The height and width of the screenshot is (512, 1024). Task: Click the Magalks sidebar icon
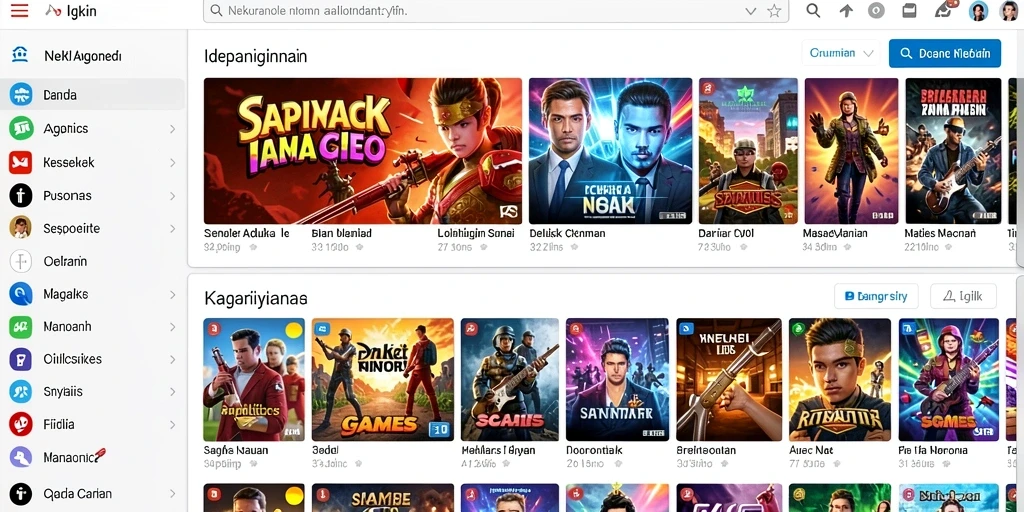[21, 294]
